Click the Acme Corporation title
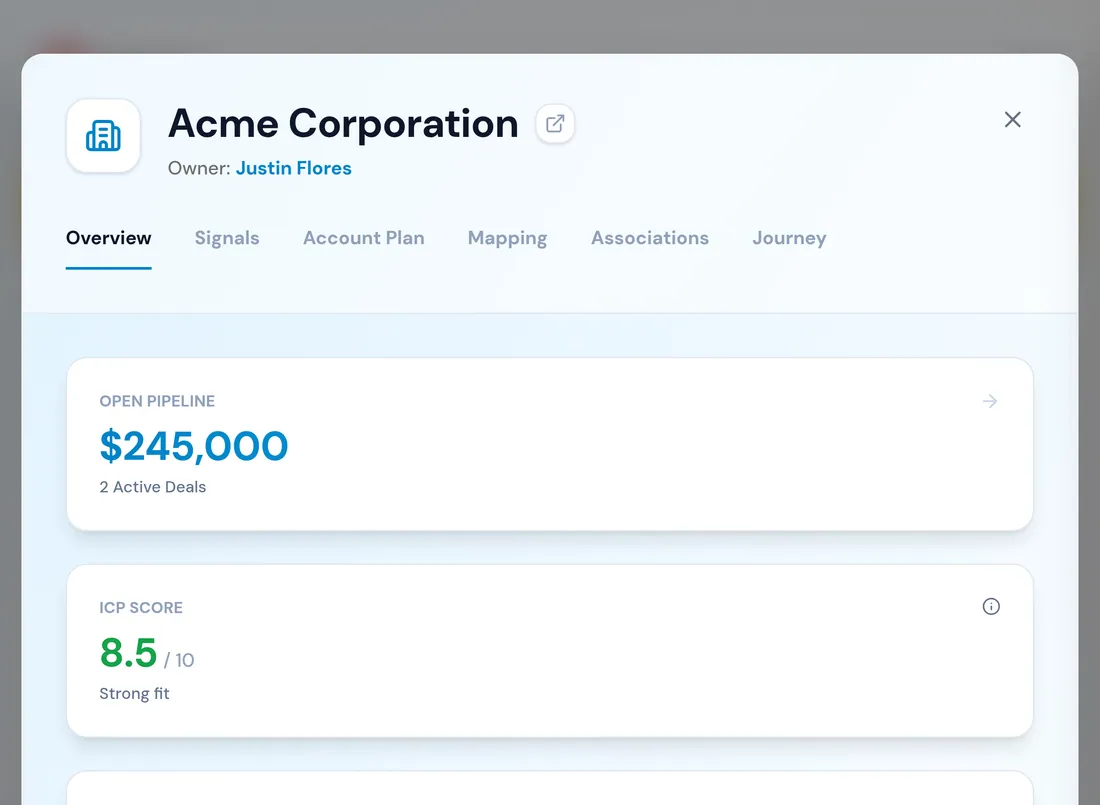 [343, 124]
